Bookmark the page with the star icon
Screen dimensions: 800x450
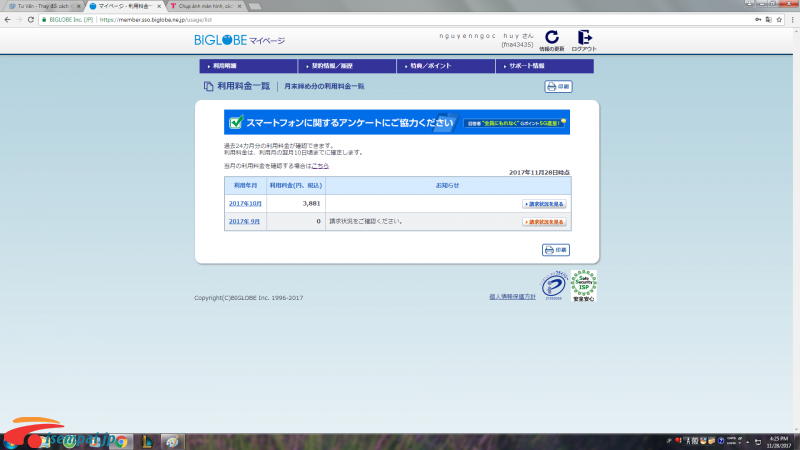(779, 20)
